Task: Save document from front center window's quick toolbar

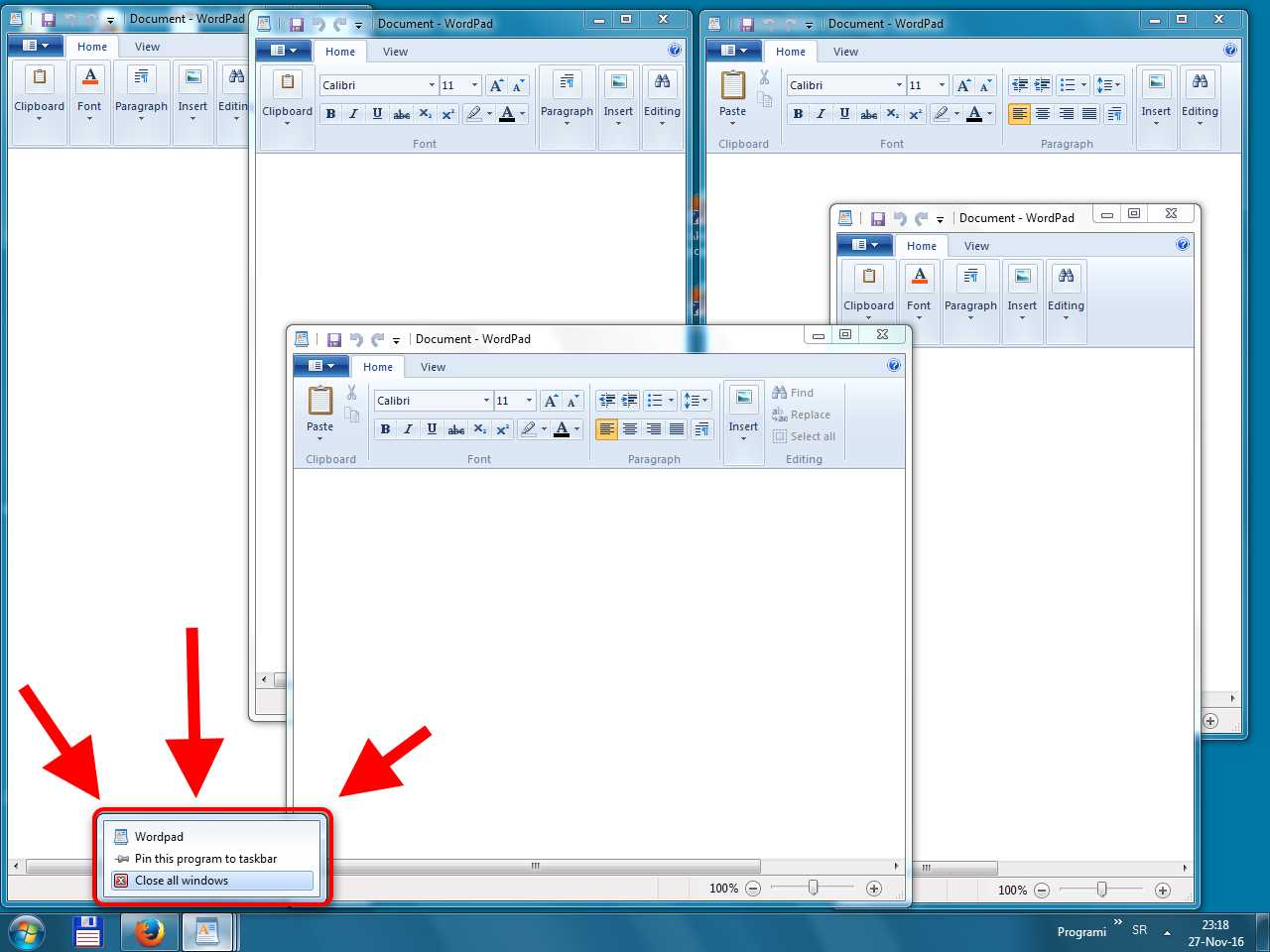Action: pyautogui.click(x=333, y=339)
